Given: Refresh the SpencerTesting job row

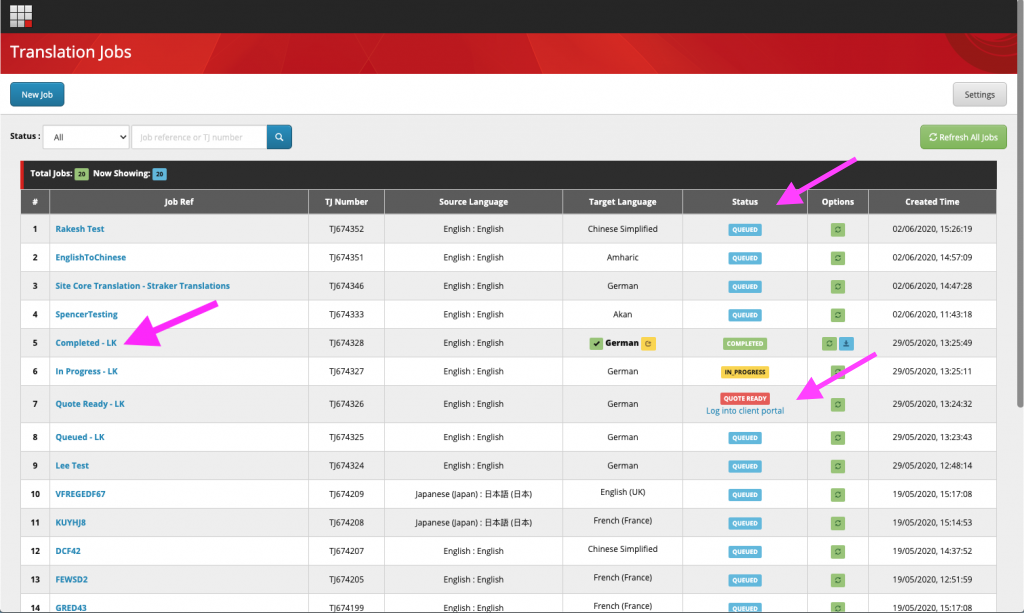Looking at the screenshot, I should pos(838,315).
